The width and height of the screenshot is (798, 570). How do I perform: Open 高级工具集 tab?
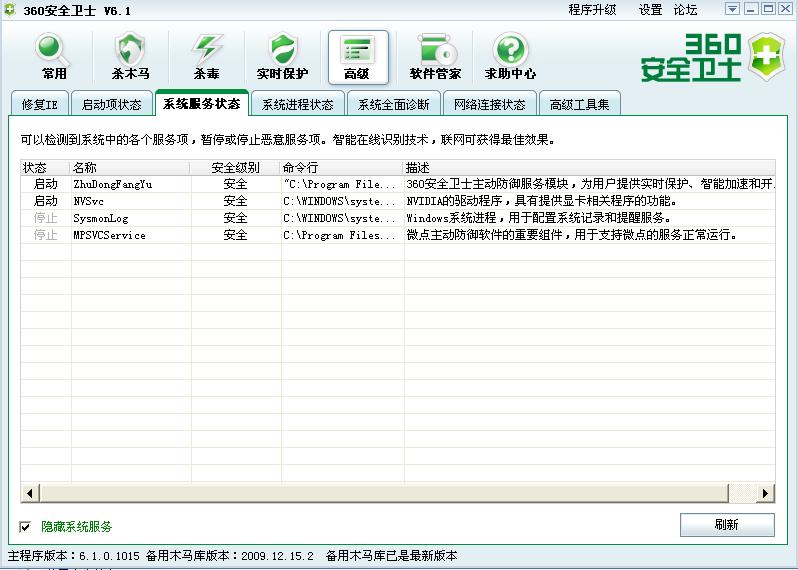coord(580,104)
